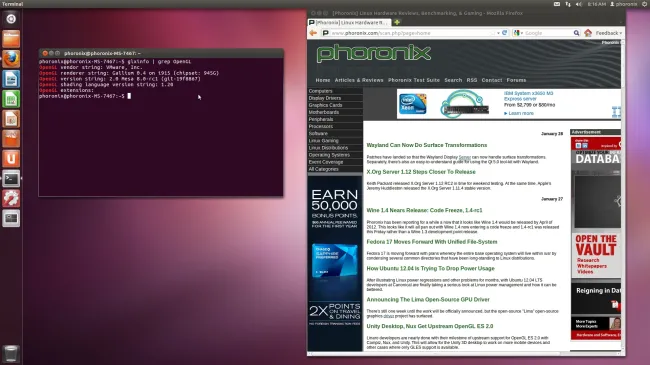The height and width of the screenshot is (365, 650).
Task: Open LibreOffice Impress from the launcher
Action: pyautogui.click(x=11, y=119)
